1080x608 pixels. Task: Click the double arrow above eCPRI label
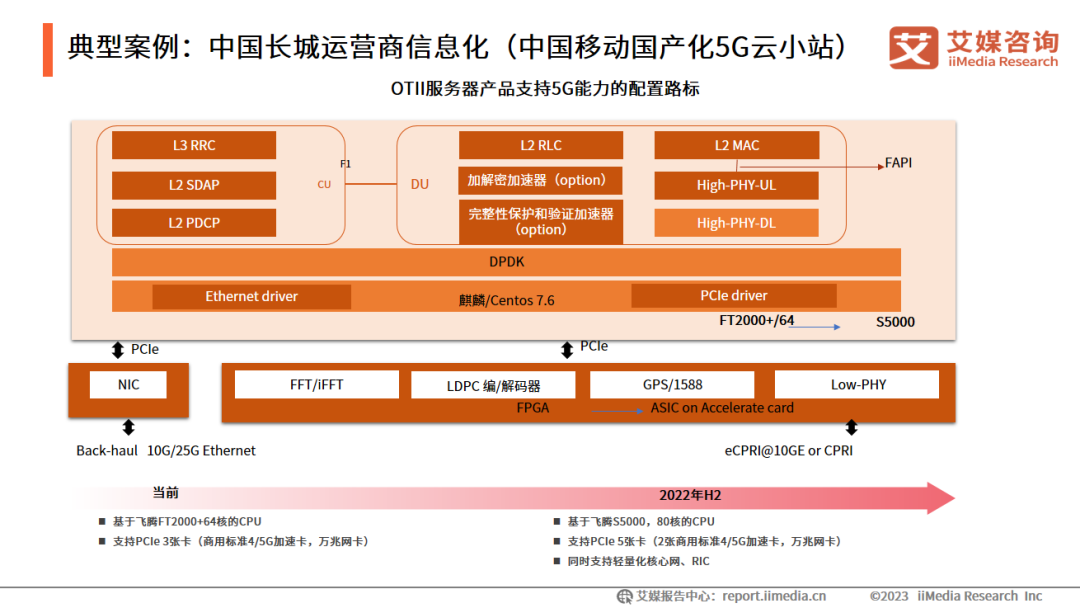pyautogui.click(x=851, y=428)
